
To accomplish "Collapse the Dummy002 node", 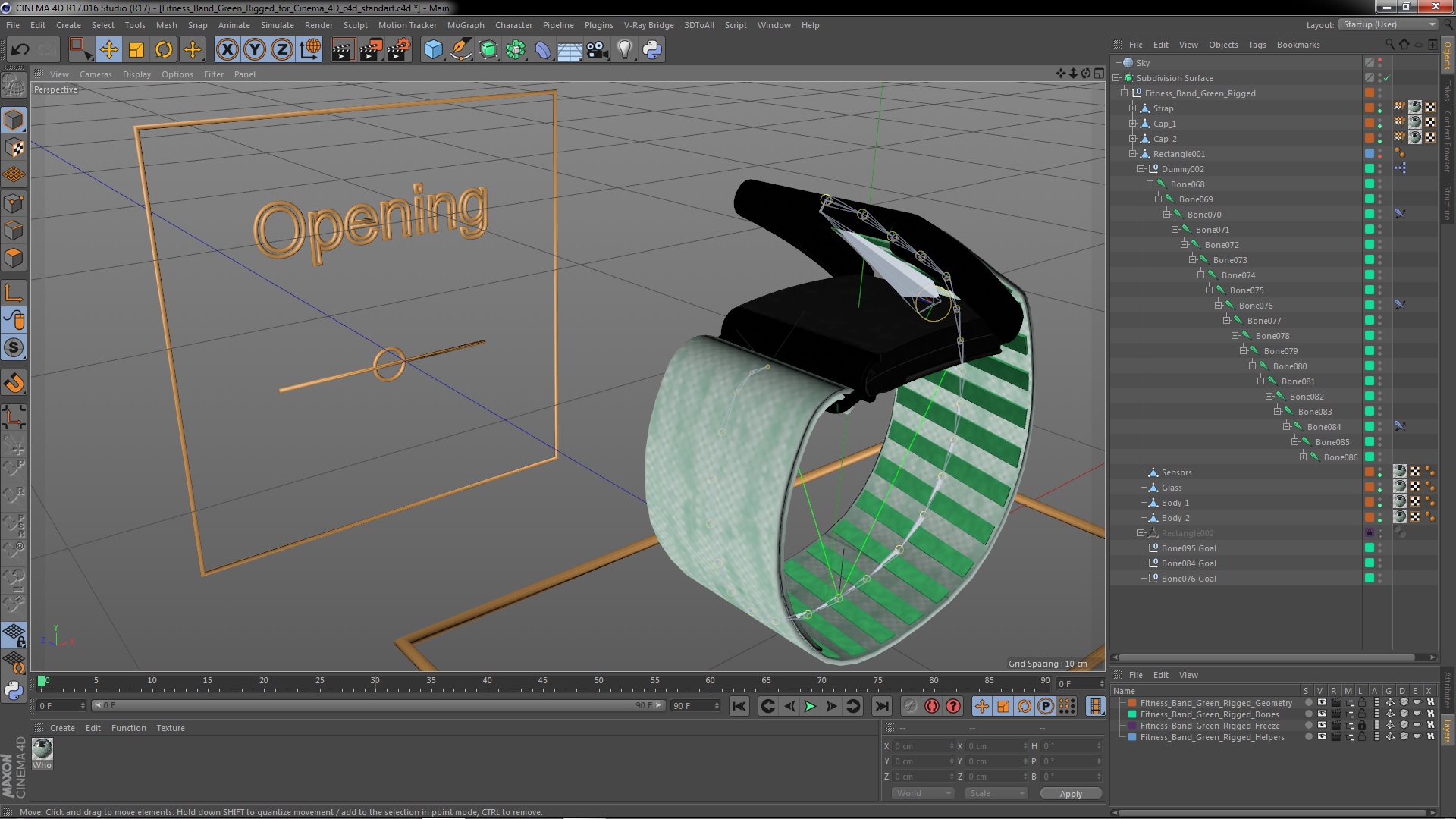I will pos(1141,169).
